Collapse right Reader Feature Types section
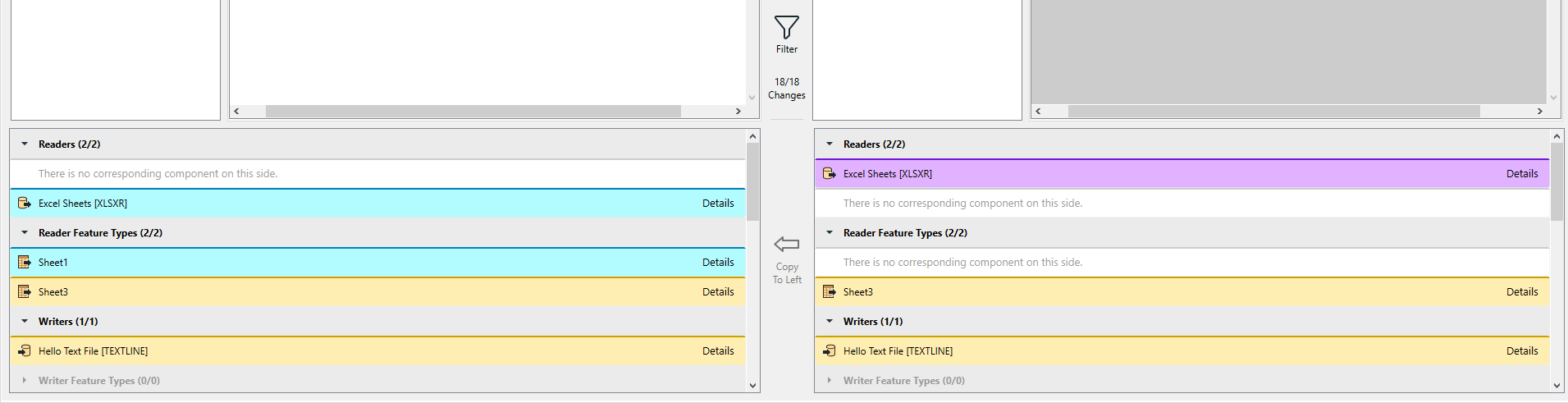Viewport: 1568px width, 403px height. [x=830, y=233]
